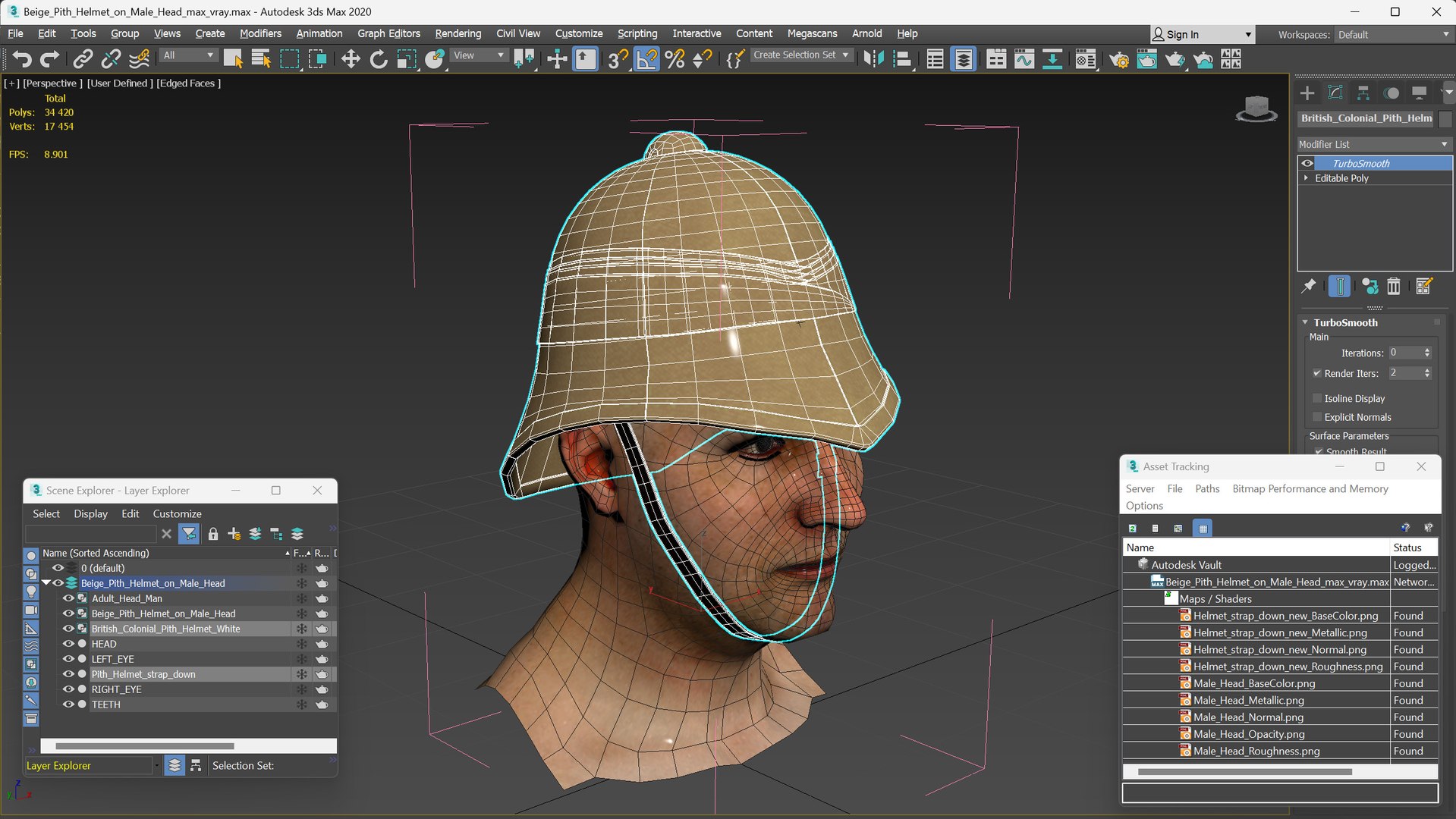This screenshot has height=819, width=1456.
Task: Click Options in Asset Tracking window
Action: pyautogui.click(x=1144, y=506)
